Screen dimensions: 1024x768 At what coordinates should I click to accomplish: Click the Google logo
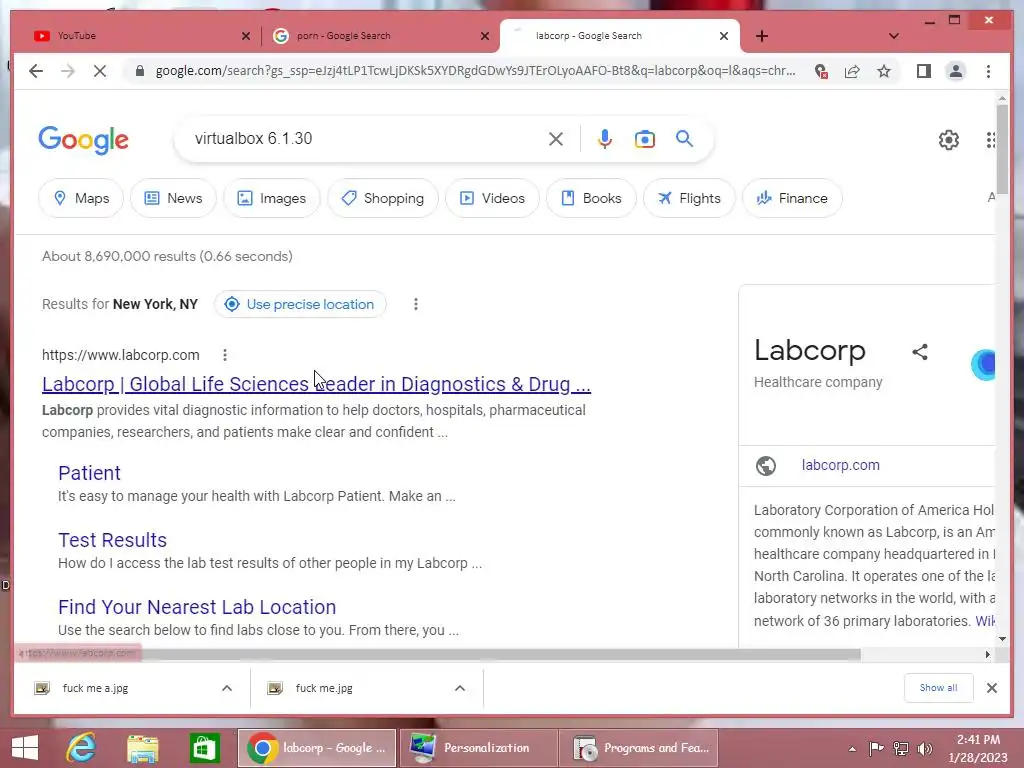pyautogui.click(x=84, y=140)
